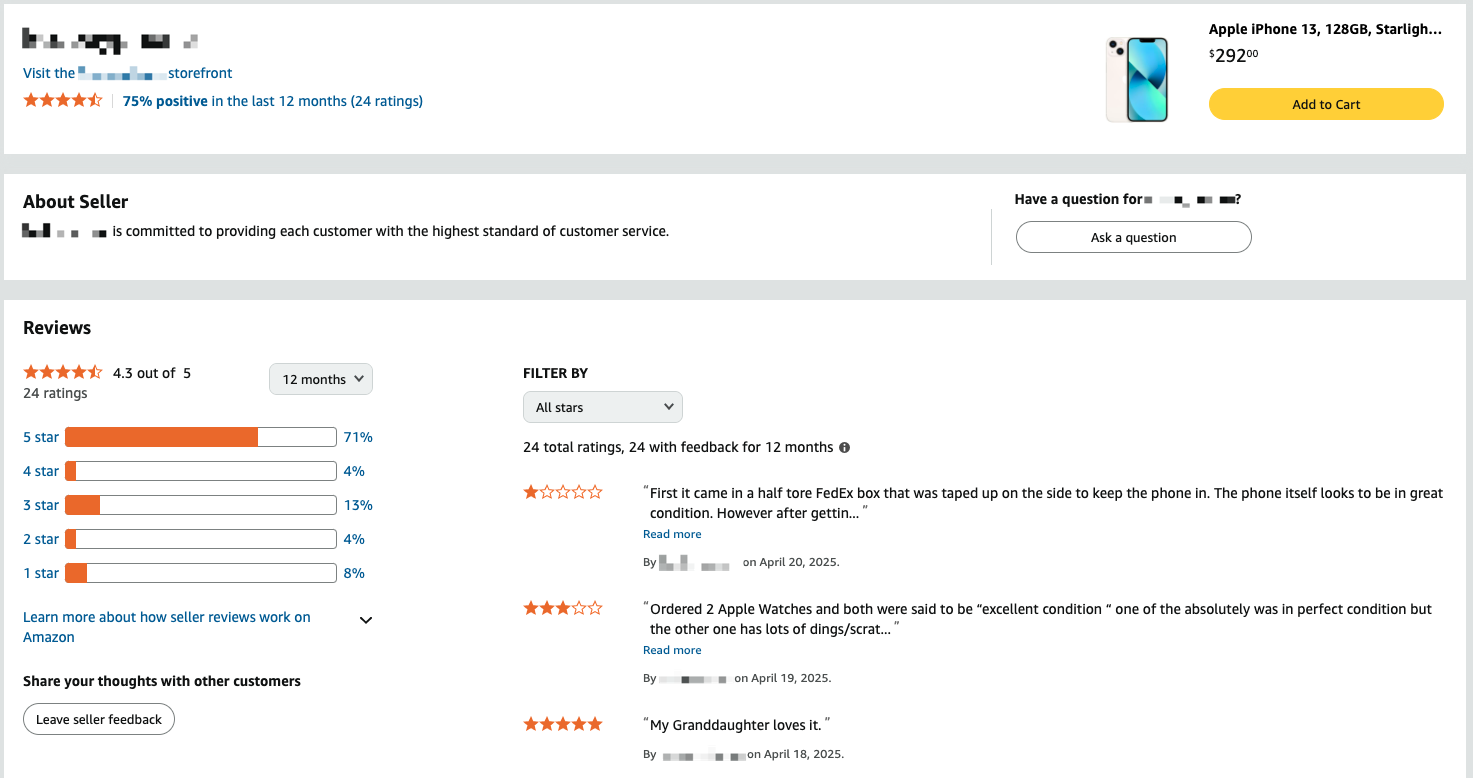The image size is (1473, 778).
Task: Click the one-star review rating icon
Action: point(563,492)
